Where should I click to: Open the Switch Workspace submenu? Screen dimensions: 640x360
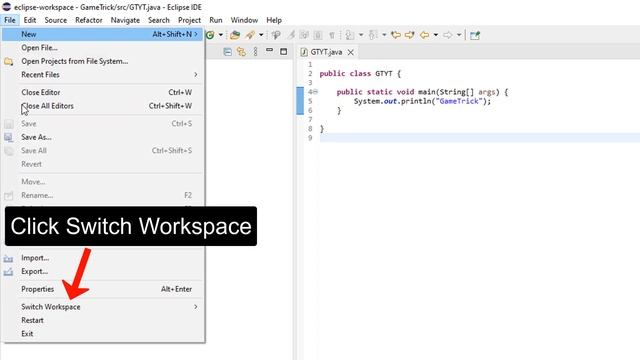[x=102, y=307]
